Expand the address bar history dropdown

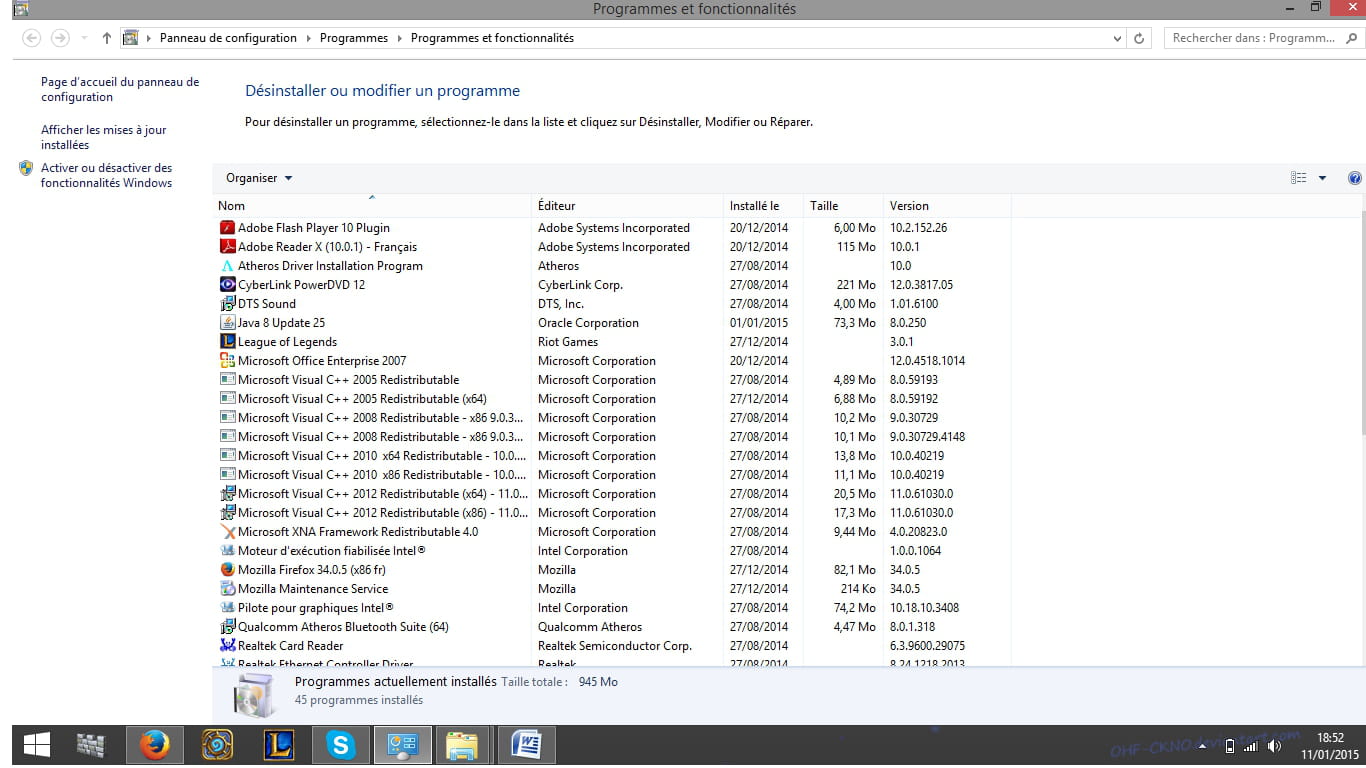pos(1118,38)
